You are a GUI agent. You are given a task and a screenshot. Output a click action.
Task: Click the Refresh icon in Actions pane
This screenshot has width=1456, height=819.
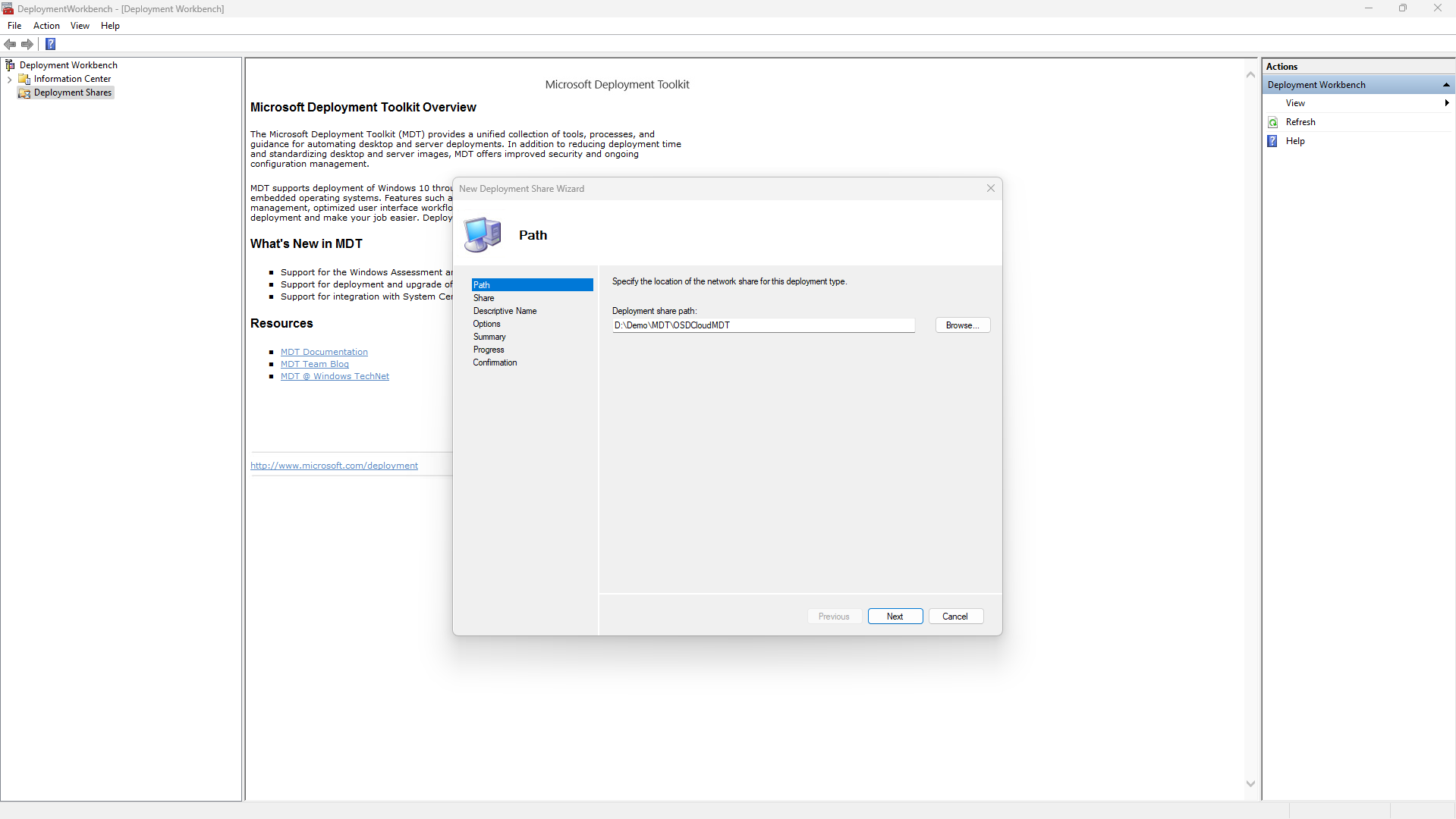[1273, 122]
